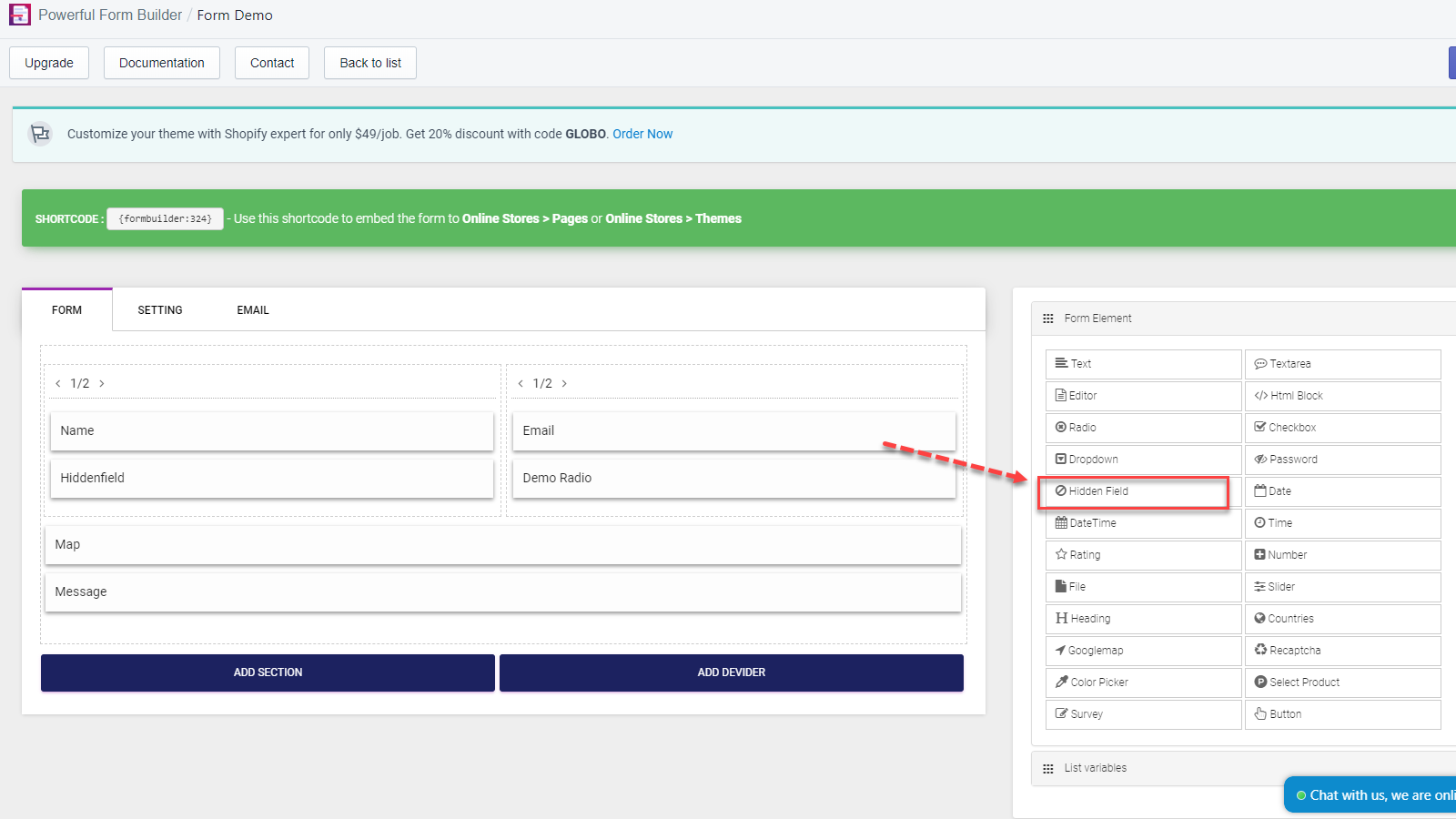
Task: Select the Demo Radio form field
Action: click(x=733, y=478)
